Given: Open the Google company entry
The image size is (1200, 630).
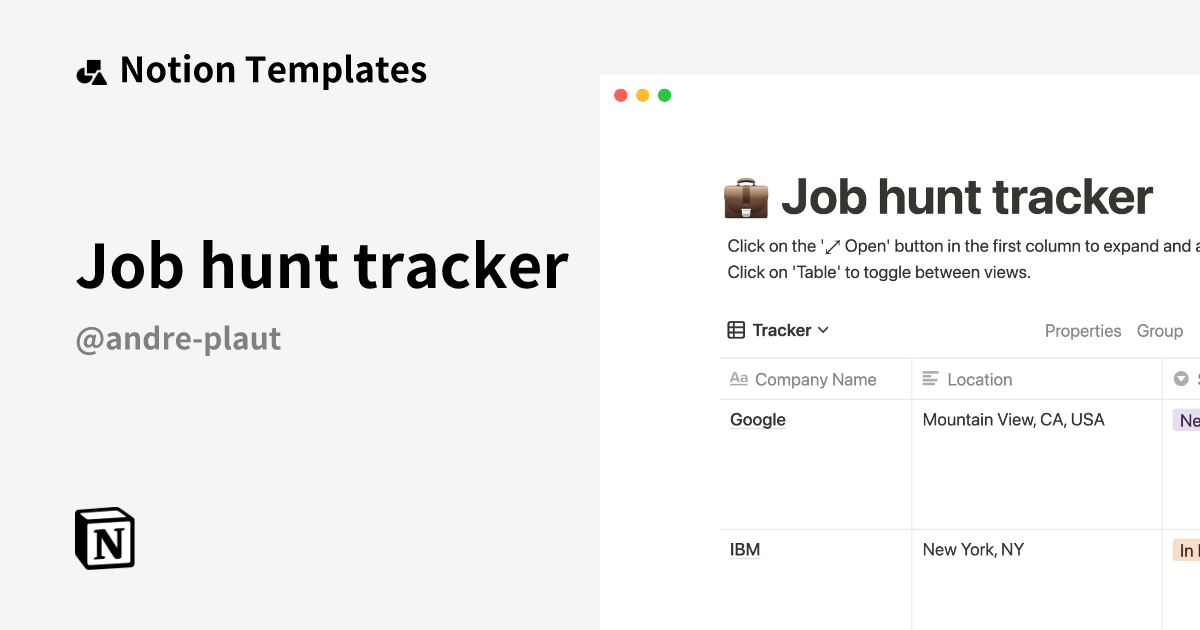Looking at the screenshot, I should (757, 419).
